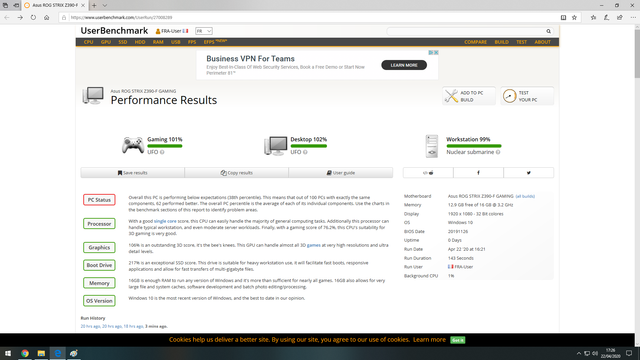
Task: Click the Memory badge
Action: [99, 283]
